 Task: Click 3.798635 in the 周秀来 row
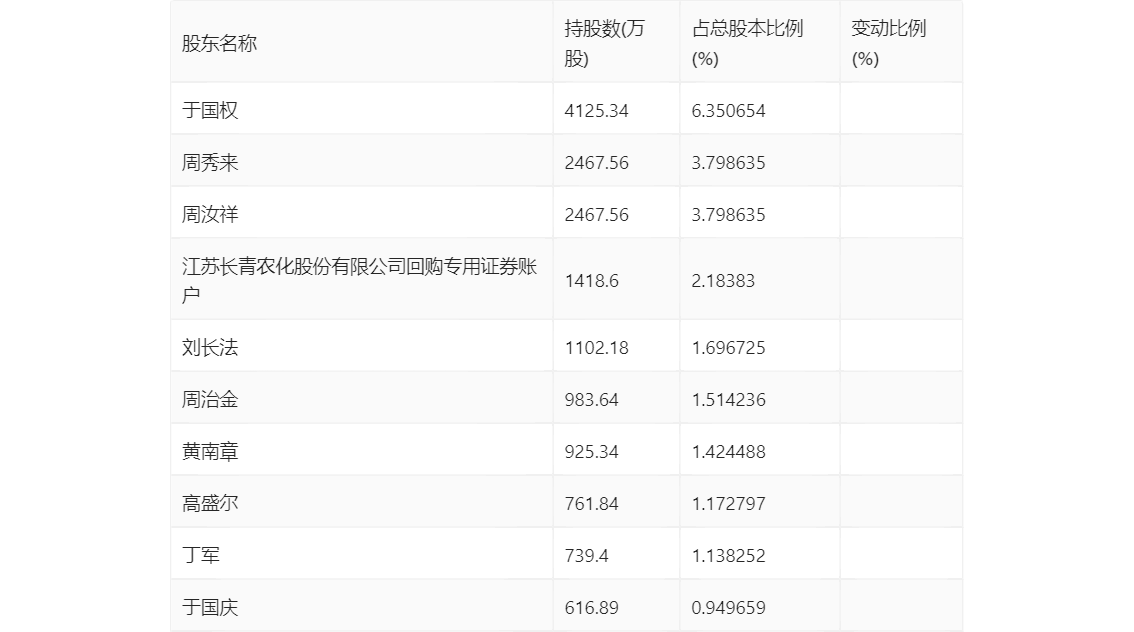[x=728, y=163]
